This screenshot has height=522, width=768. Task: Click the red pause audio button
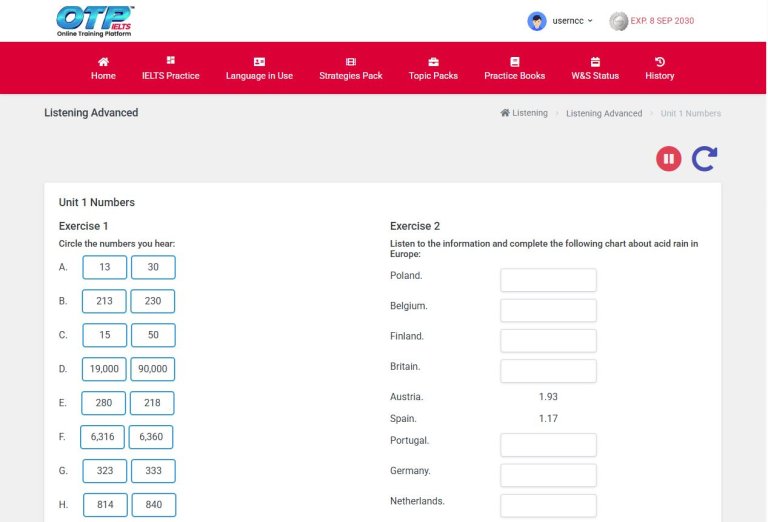(x=669, y=158)
